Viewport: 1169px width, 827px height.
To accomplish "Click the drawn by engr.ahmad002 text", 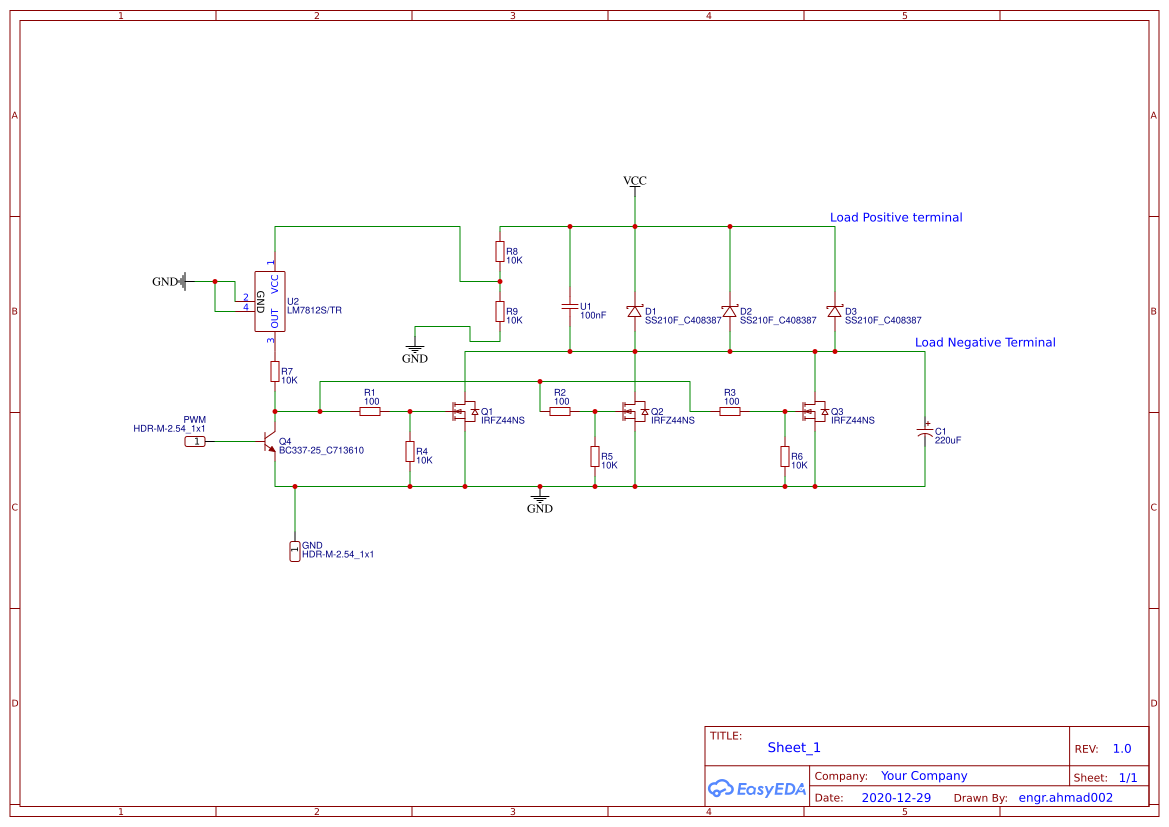I will 1064,797.
